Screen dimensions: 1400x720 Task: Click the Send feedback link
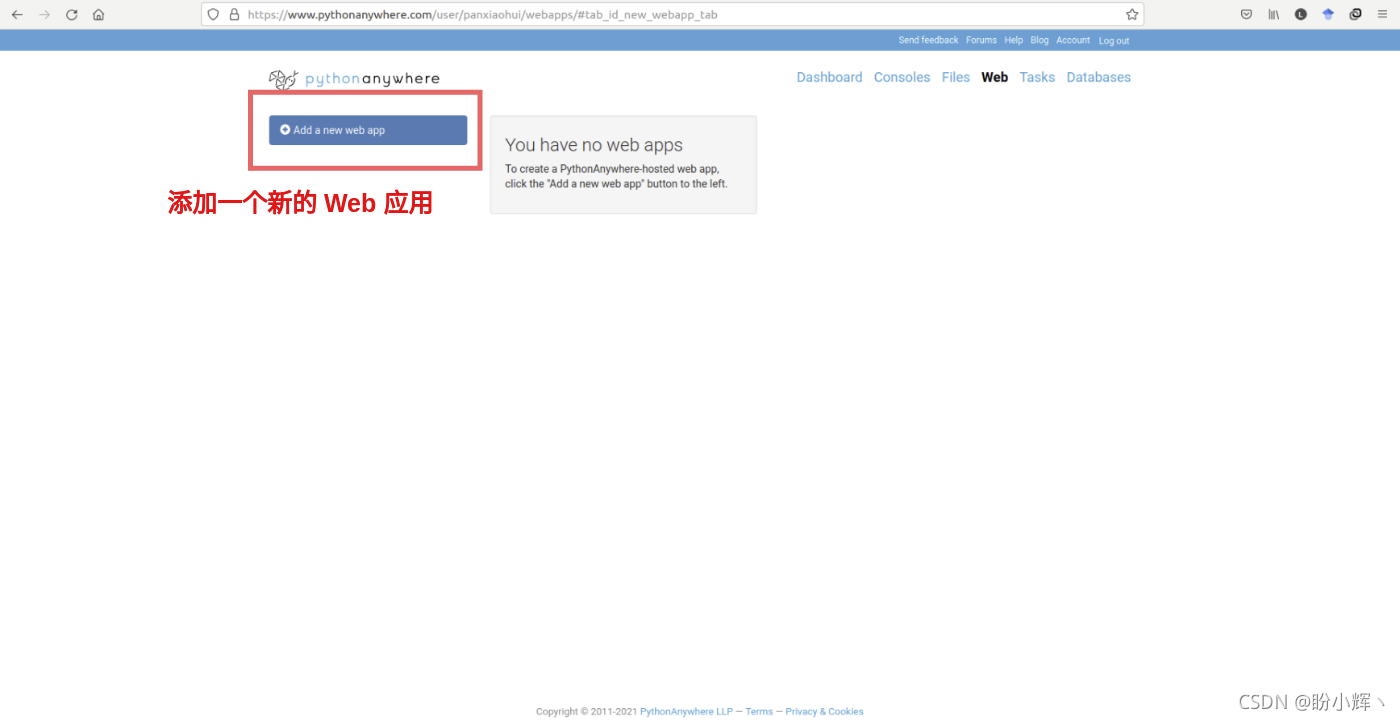pyautogui.click(x=928, y=40)
